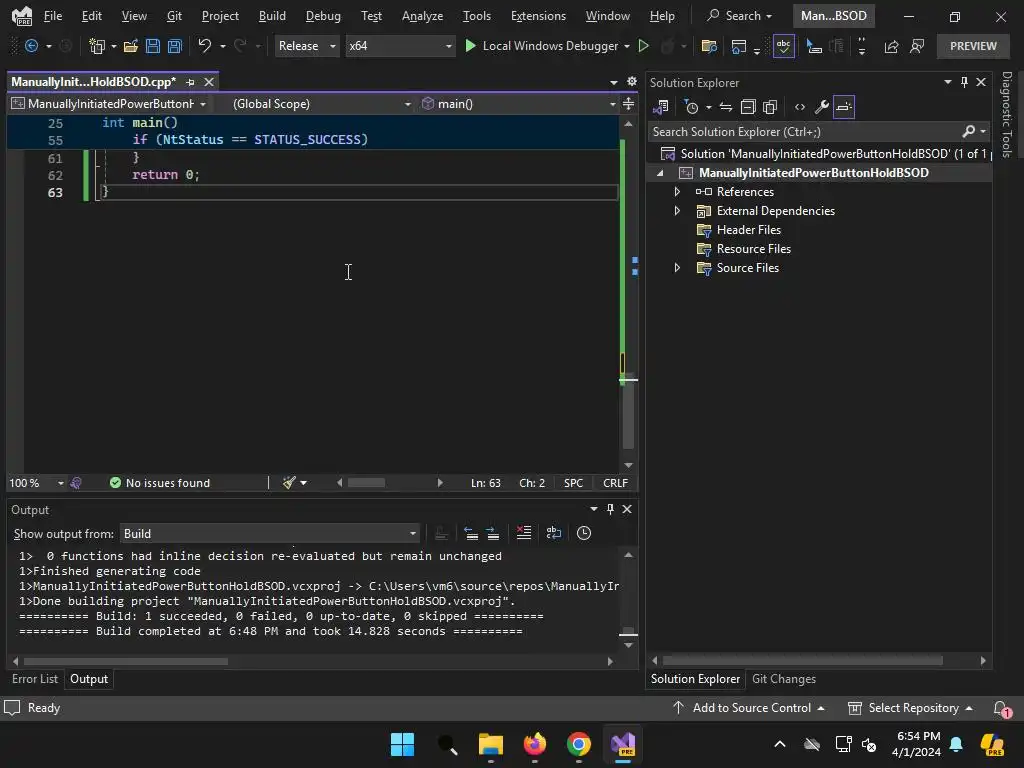Toggle the abc spell checker icon
The height and width of the screenshot is (768, 1024).
(783, 46)
